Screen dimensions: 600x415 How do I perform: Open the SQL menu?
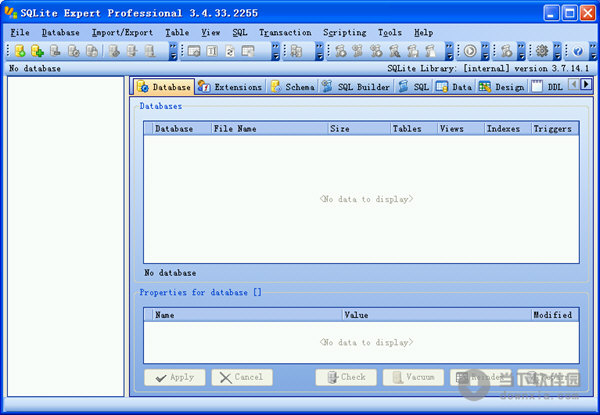tap(240, 33)
